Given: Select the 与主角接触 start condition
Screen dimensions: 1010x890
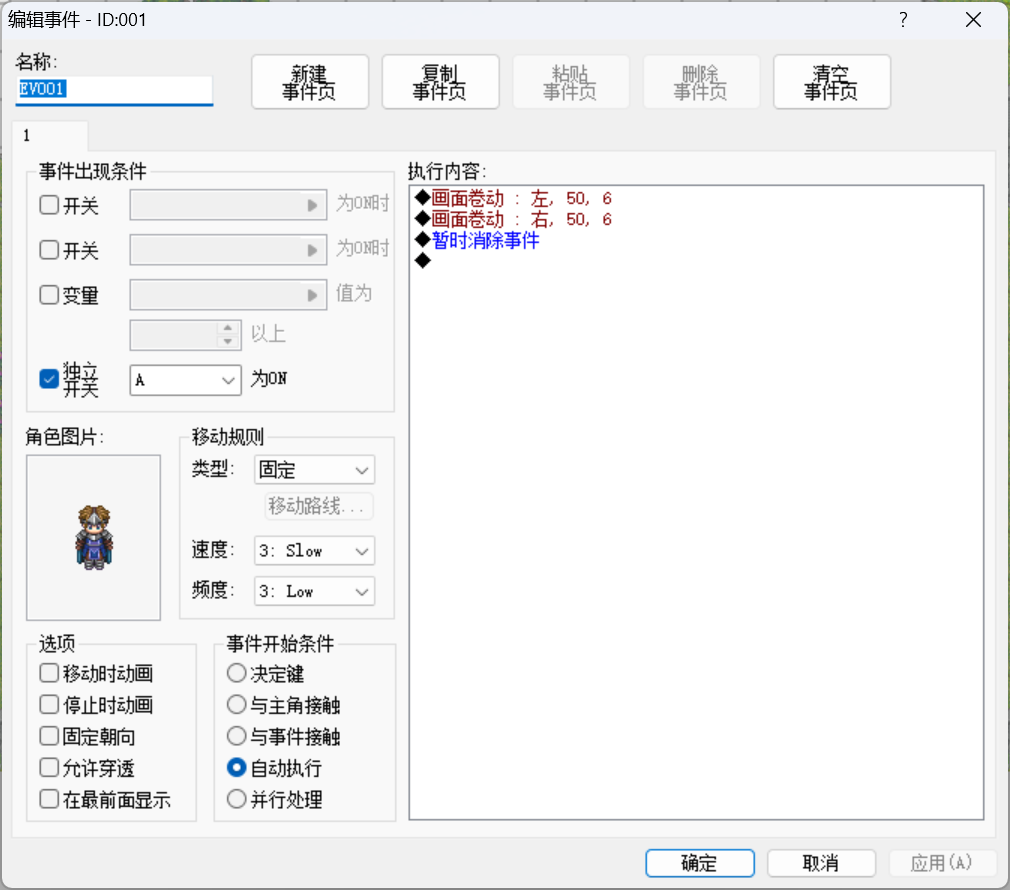Looking at the screenshot, I should click(236, 705).
